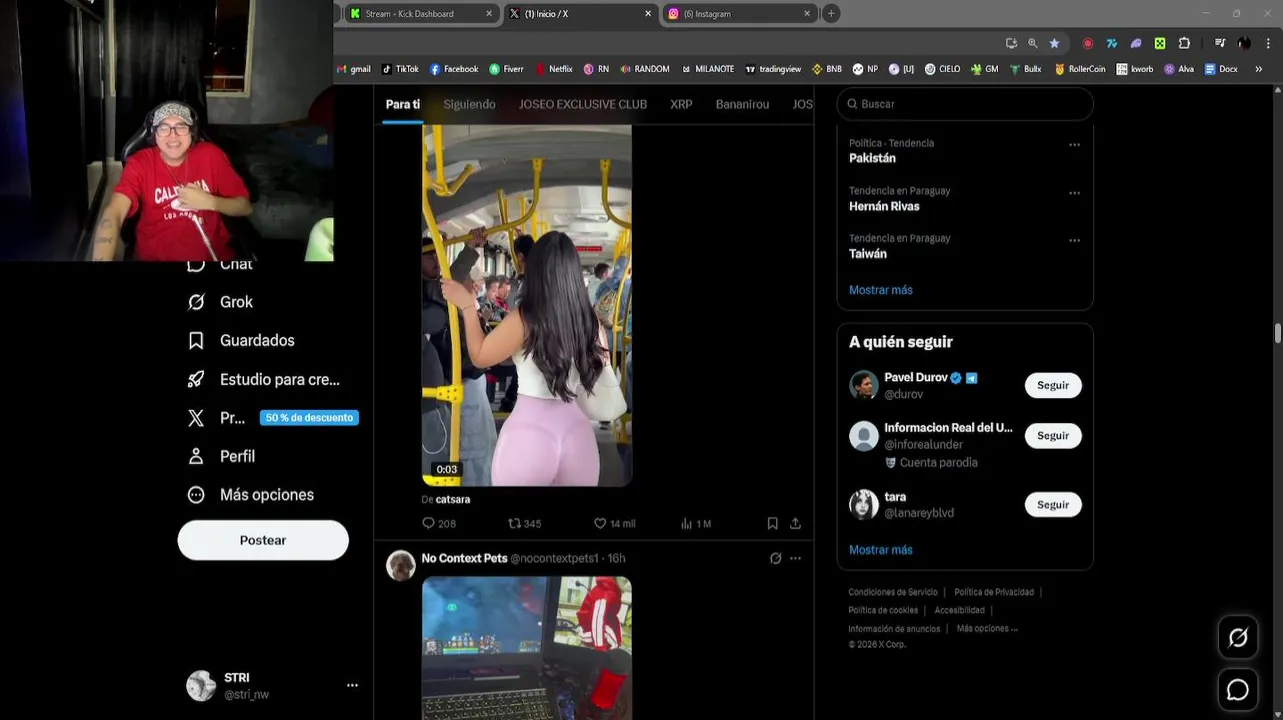This screenshot has width=1283, height=720.
Task: Close the Instagram browser tab
Action: (807, 14)
